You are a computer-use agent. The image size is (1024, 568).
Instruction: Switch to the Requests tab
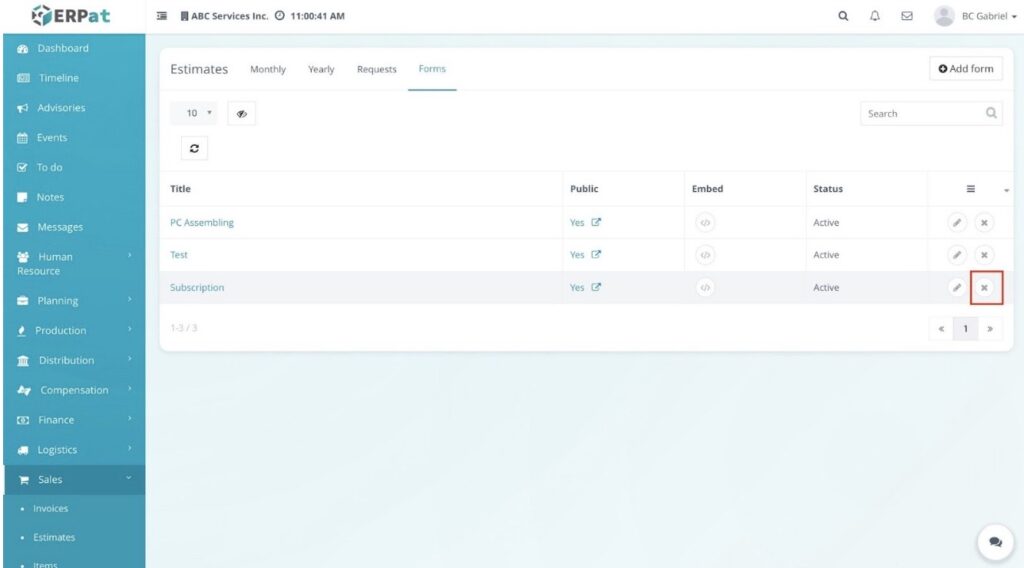click(x=376, y=70)
